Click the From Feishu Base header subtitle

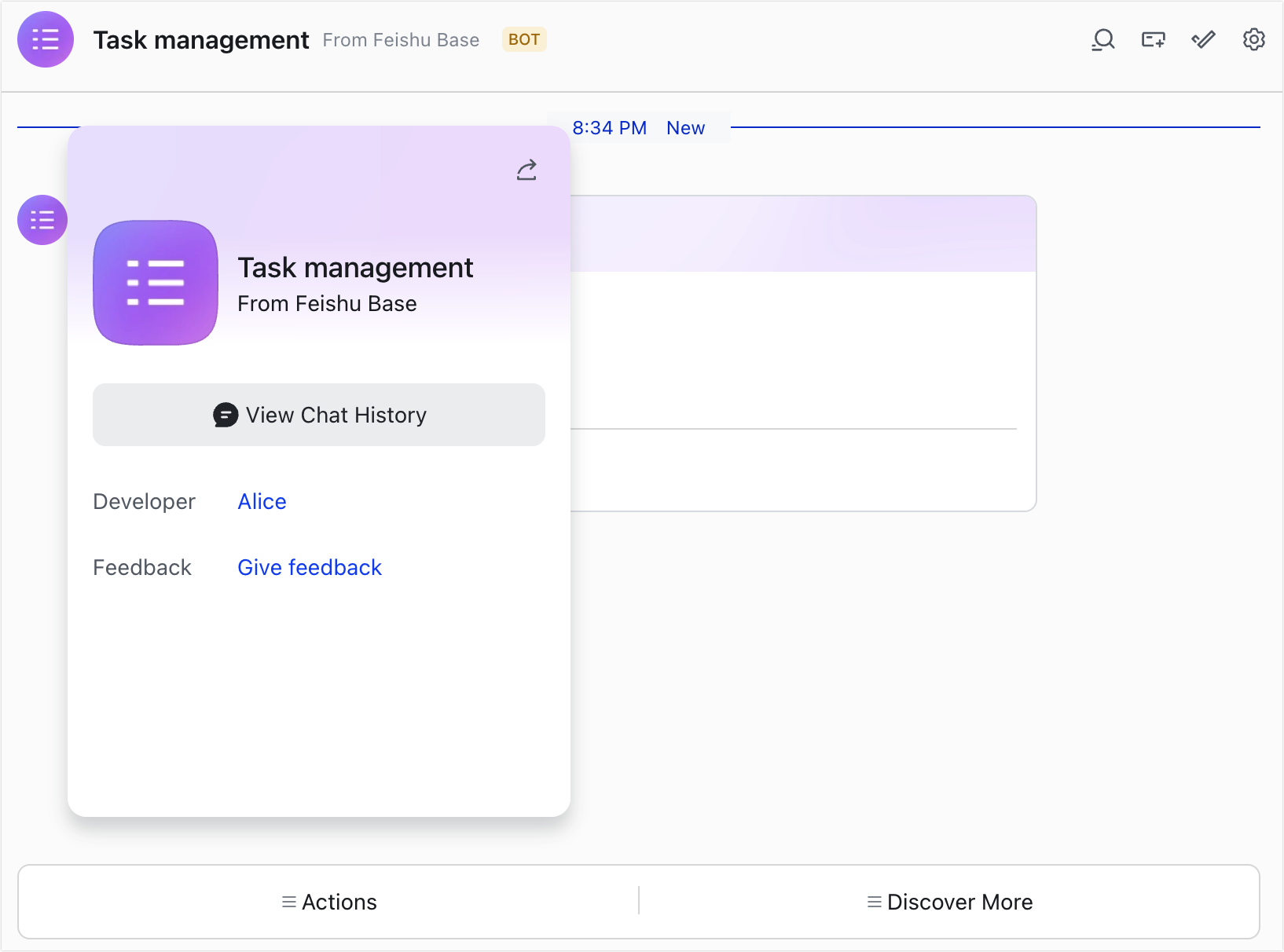(x=401, y=39)
